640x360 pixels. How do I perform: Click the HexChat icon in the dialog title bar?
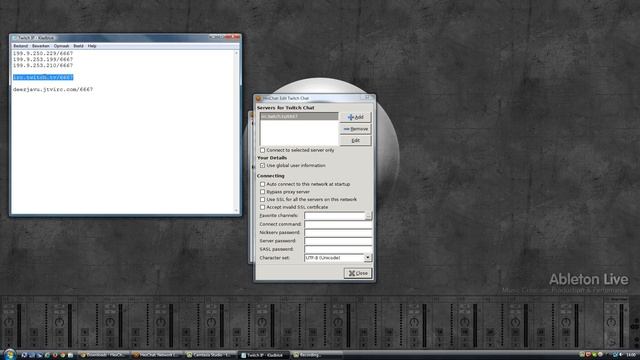258,98
